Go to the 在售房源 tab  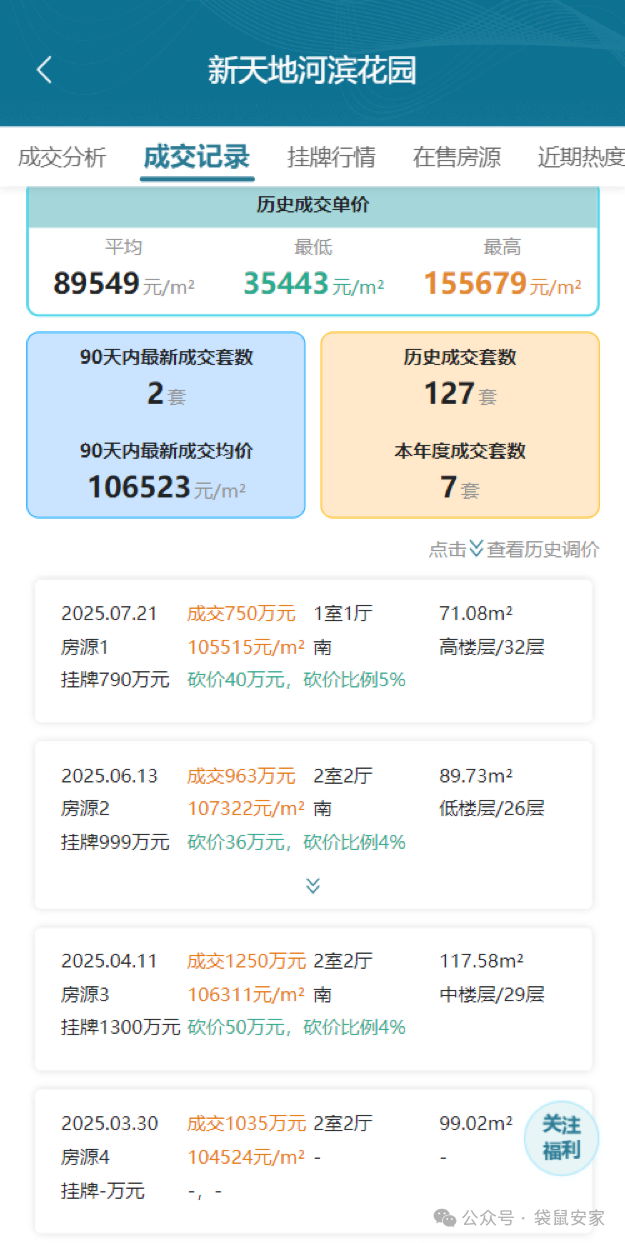tap(456, 157)
